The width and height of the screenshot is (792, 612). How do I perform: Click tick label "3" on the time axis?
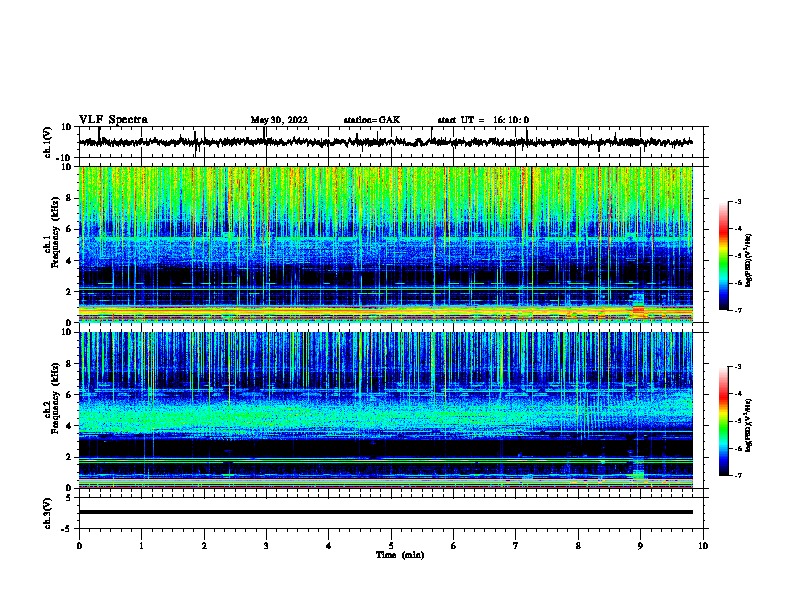(x=266, y=546)
